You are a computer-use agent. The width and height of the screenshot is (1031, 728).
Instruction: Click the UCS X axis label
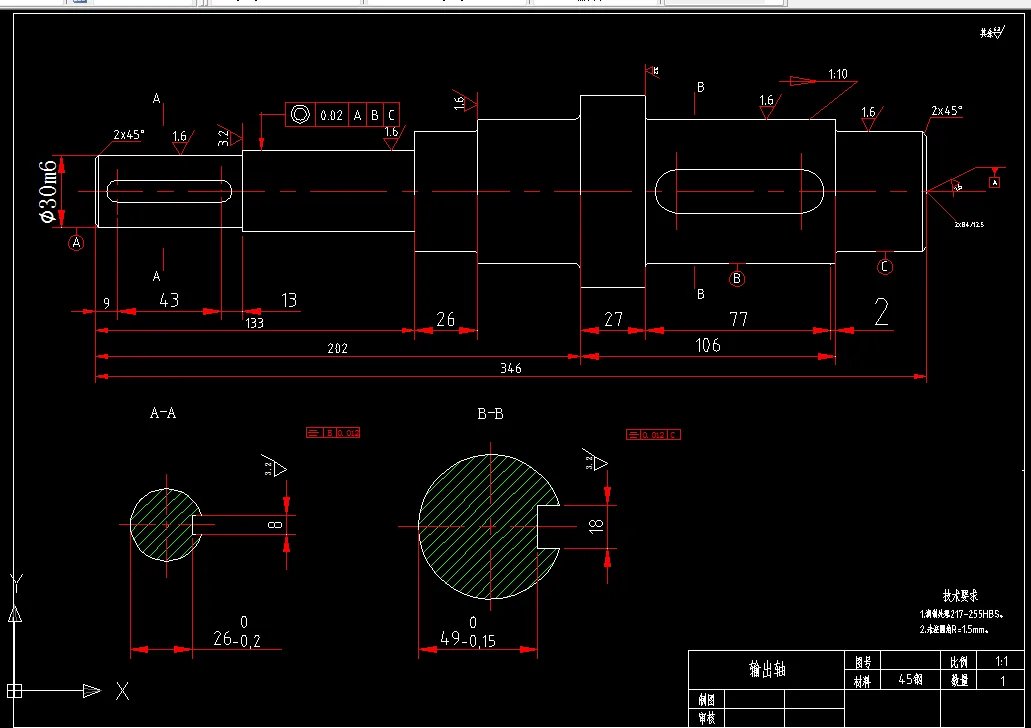click(122, 691)
